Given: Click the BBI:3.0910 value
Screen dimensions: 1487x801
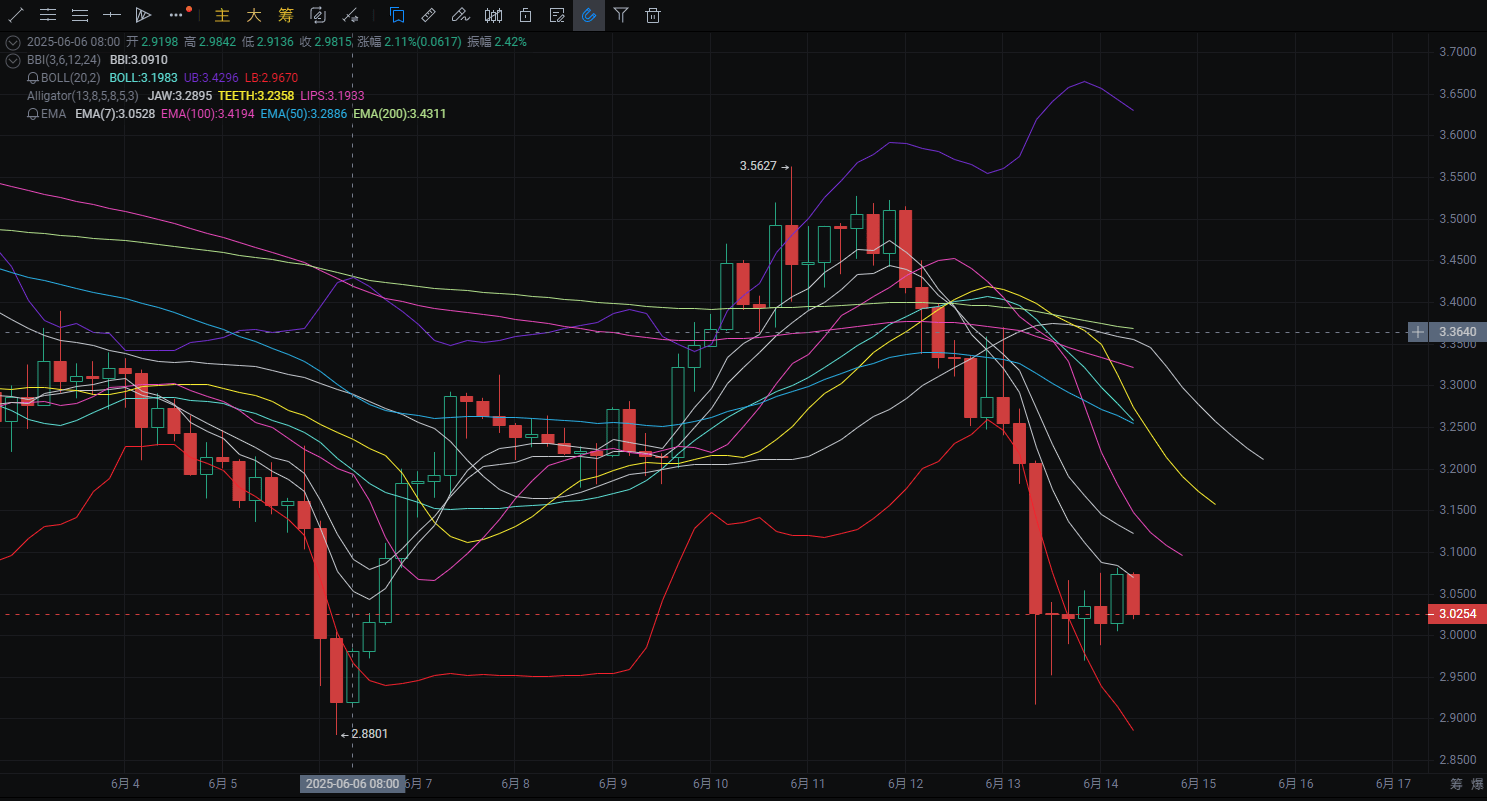Looking at the screenshot, I should [139, 60].
